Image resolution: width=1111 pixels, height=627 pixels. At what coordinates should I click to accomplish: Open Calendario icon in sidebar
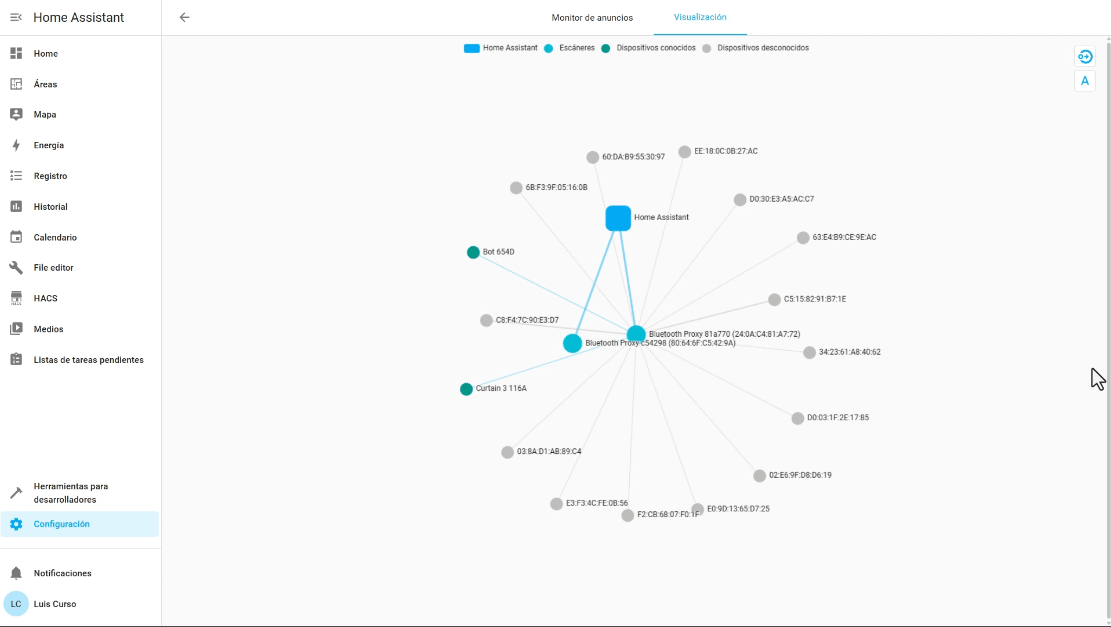coord(16,237)
